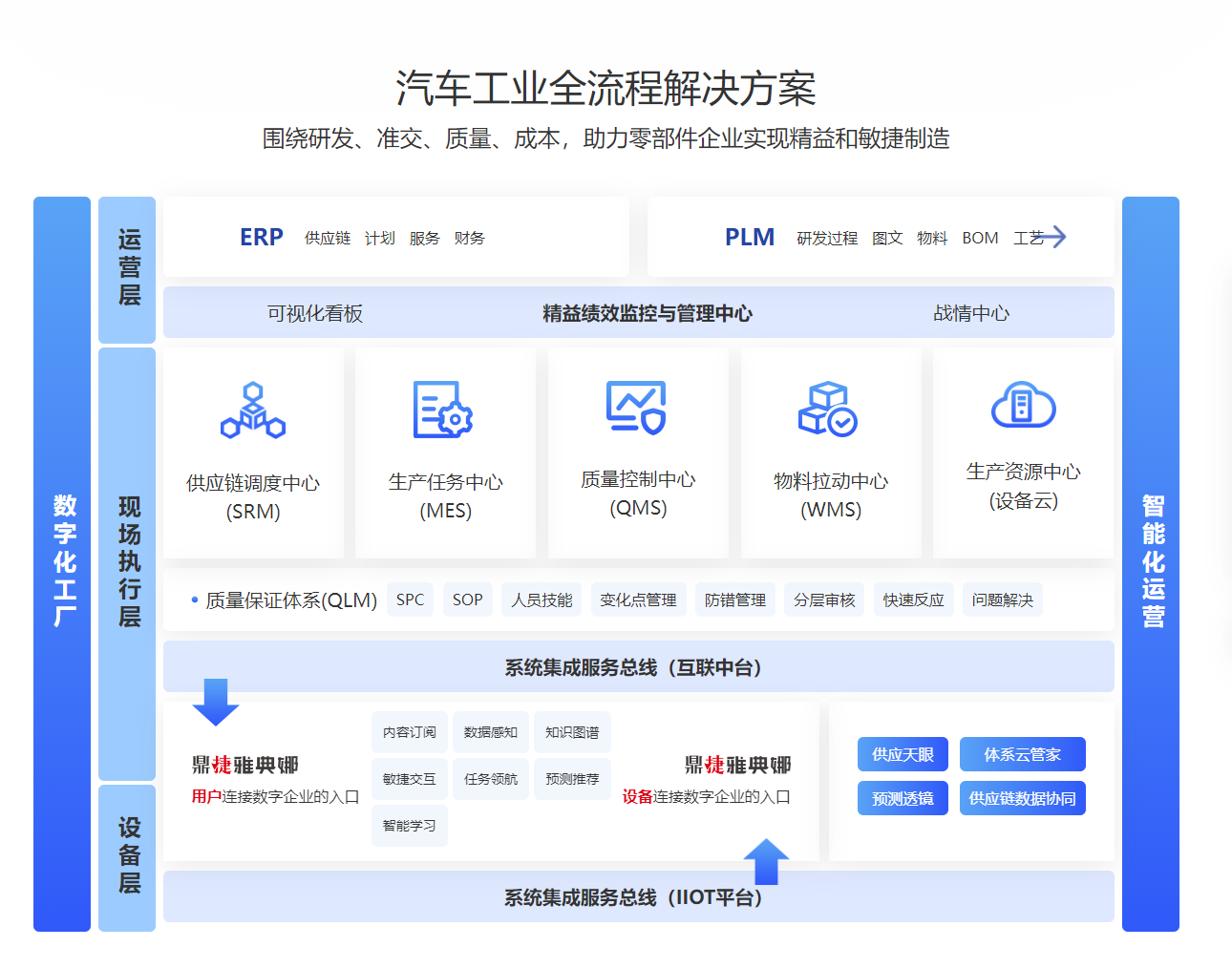Select the 供应链数据协同 button

1022,798
